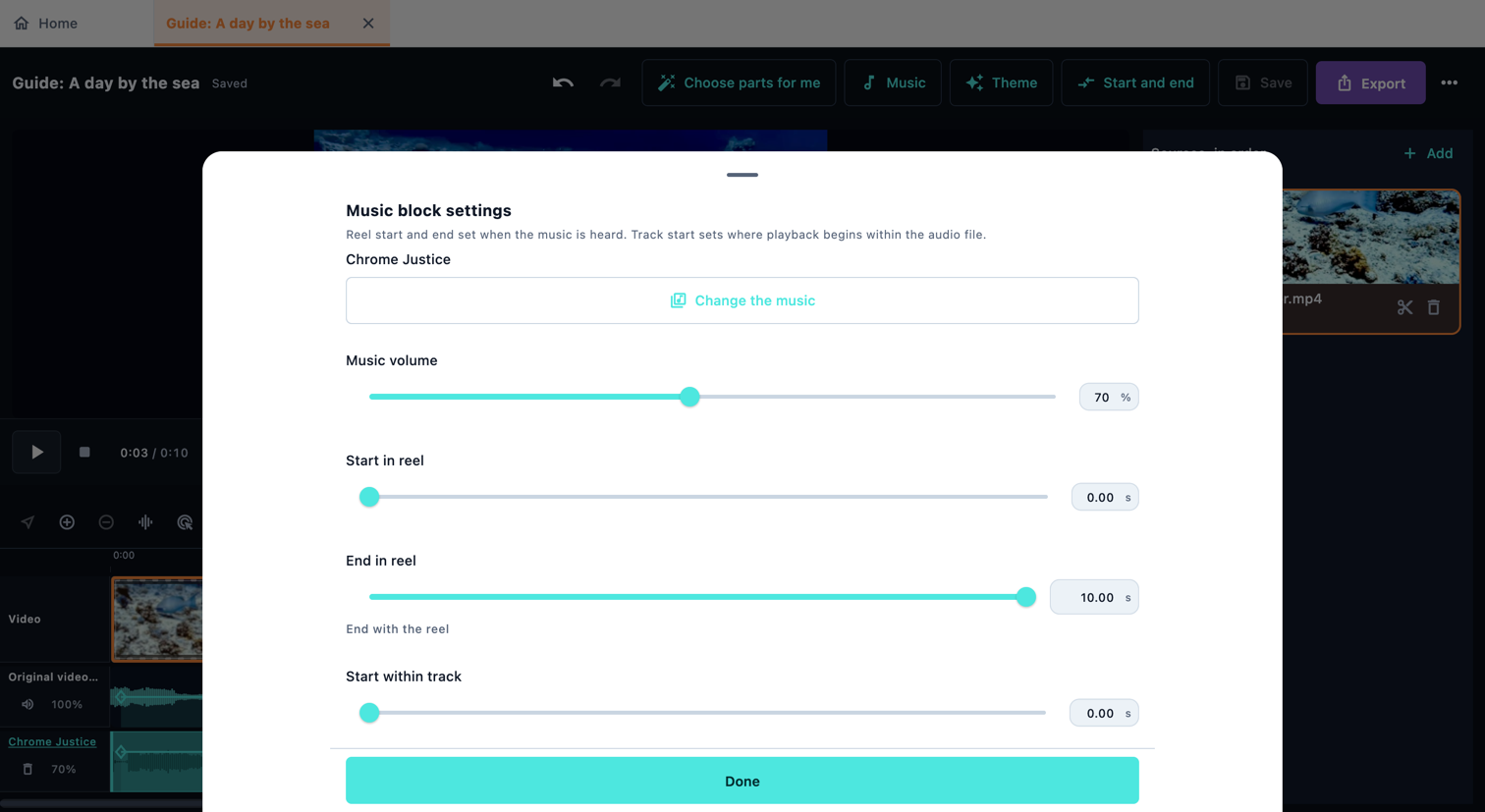Click the Save button

[1263, 82]
